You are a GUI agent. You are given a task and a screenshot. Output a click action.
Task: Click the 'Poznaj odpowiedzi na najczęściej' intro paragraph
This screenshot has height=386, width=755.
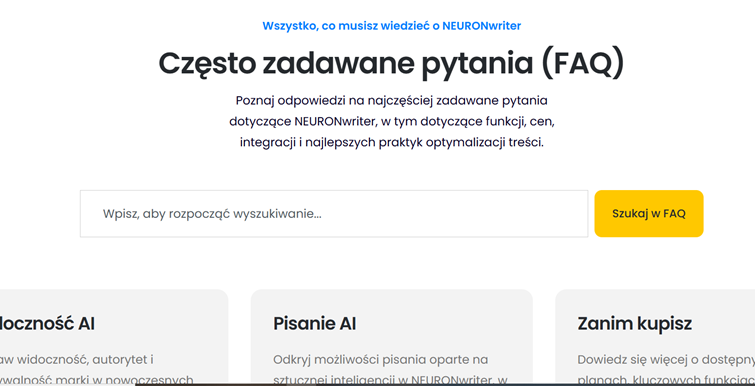(391, 122)
